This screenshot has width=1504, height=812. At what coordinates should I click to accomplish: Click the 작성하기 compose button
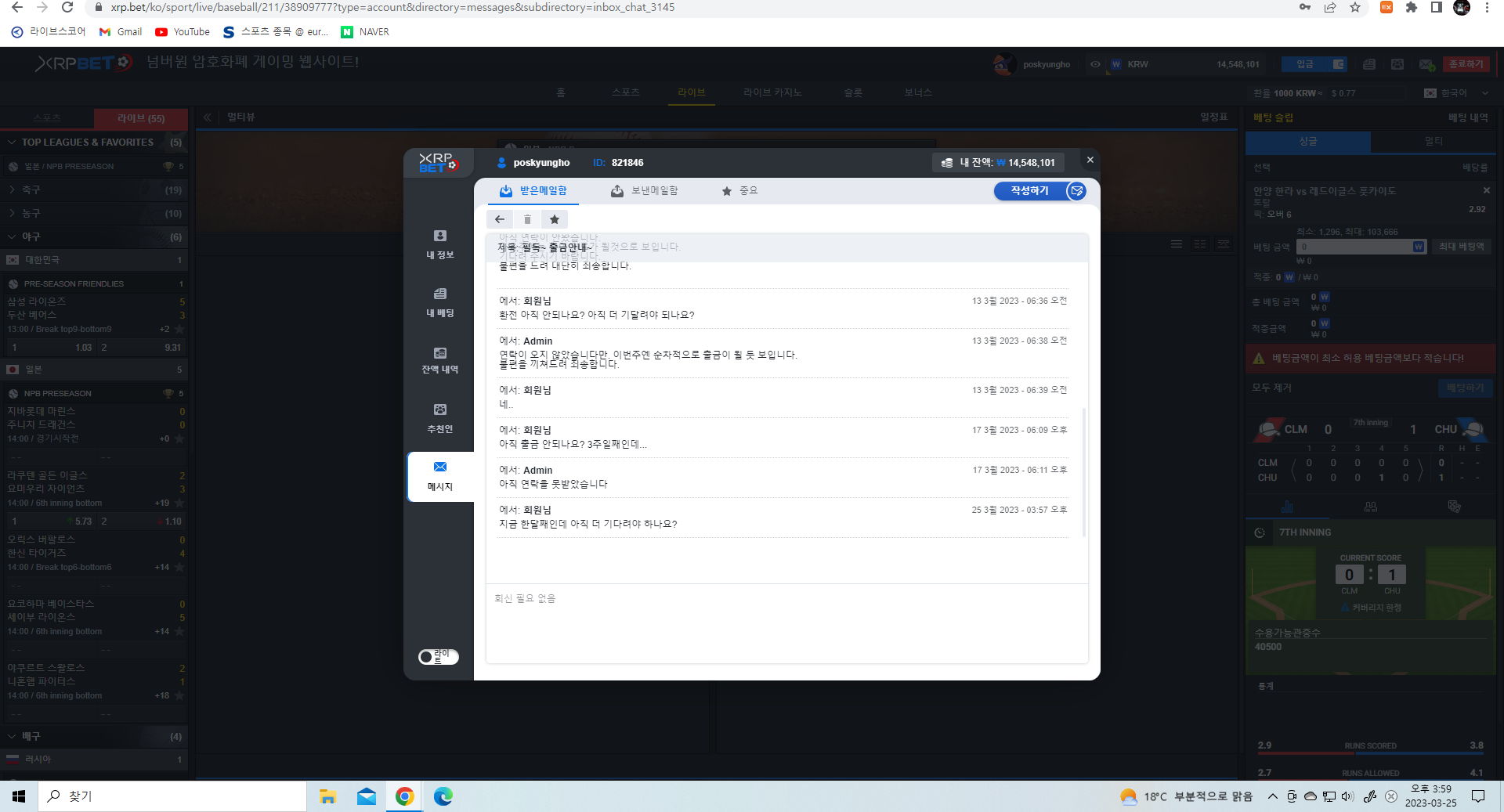[x=1030, y=191]
